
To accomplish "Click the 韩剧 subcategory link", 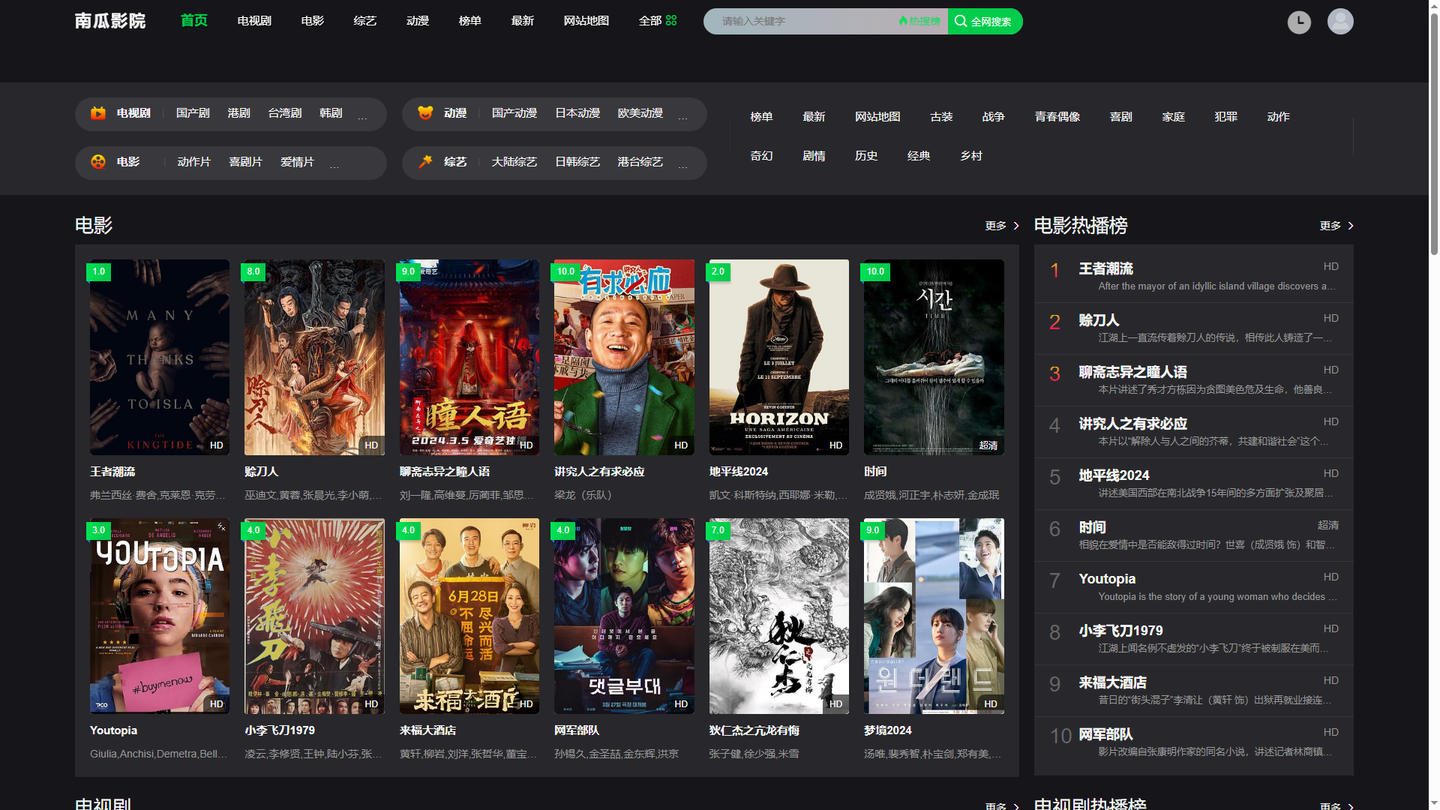I will (331, 113).
